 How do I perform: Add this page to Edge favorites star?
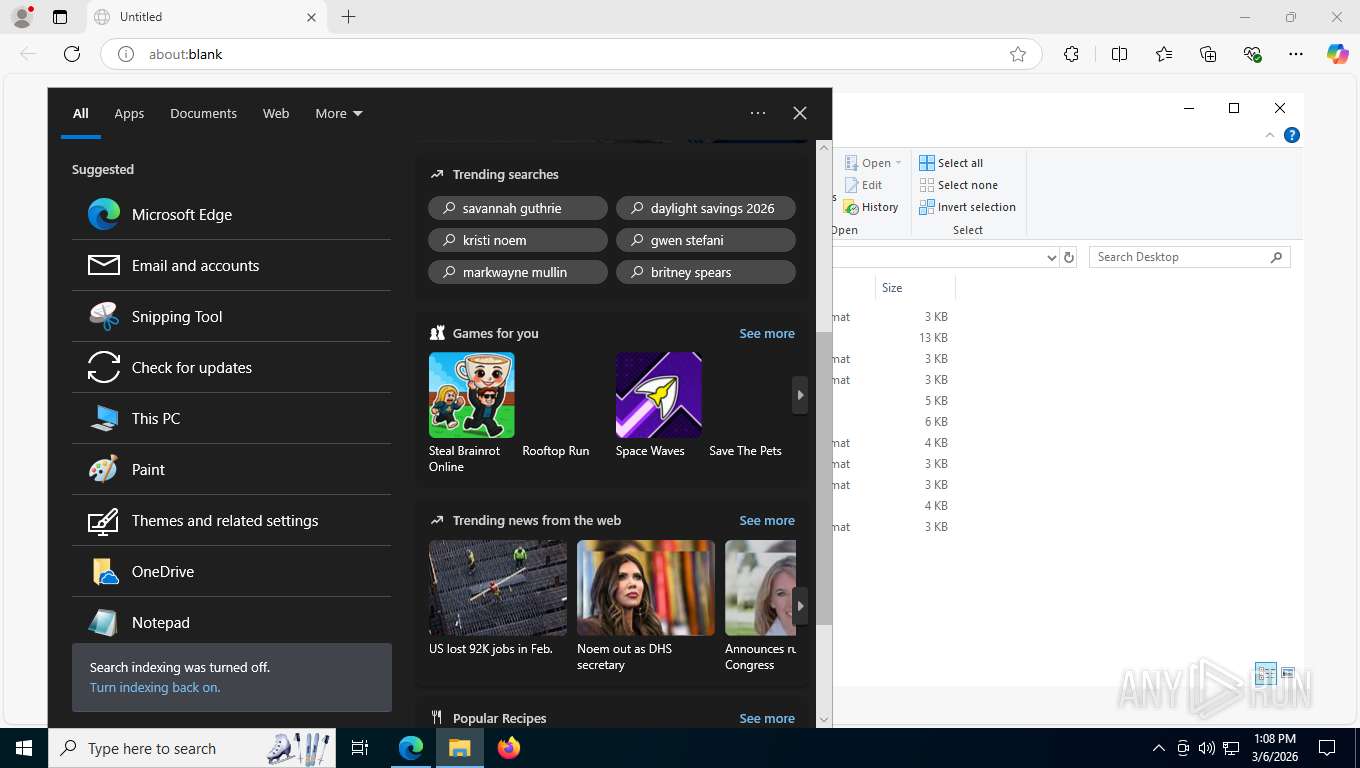point(1018,54)
